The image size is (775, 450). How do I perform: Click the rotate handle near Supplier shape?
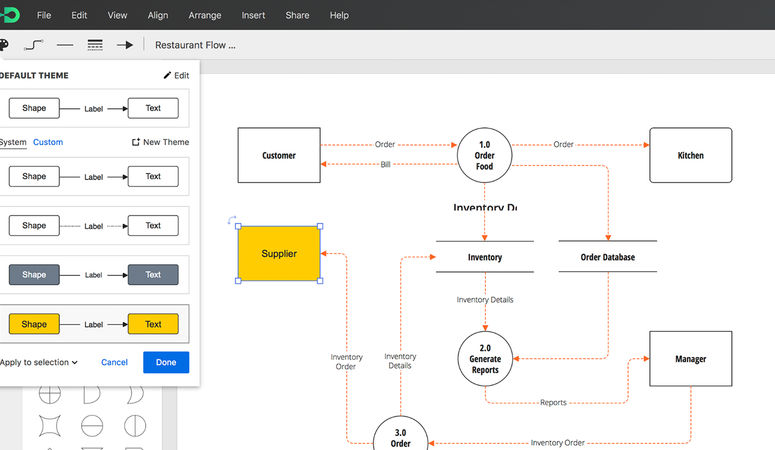pos(232,220)
